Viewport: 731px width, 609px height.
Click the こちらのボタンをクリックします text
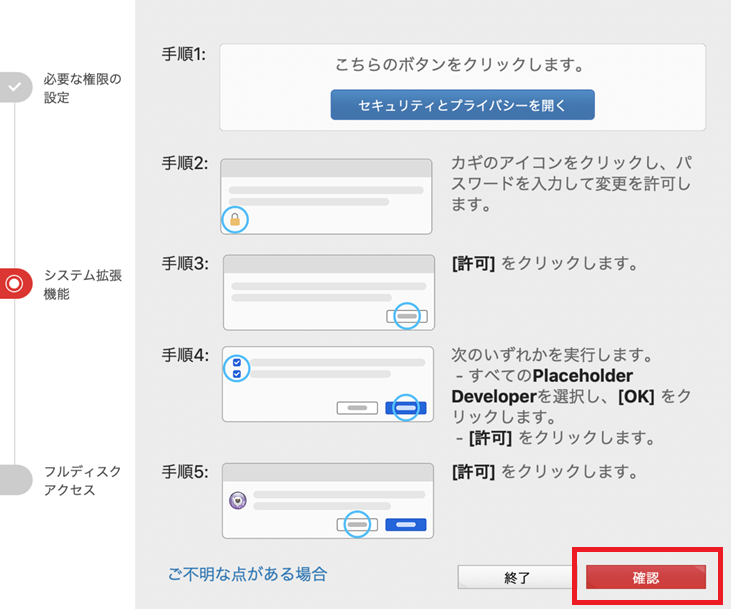[460, 64]
